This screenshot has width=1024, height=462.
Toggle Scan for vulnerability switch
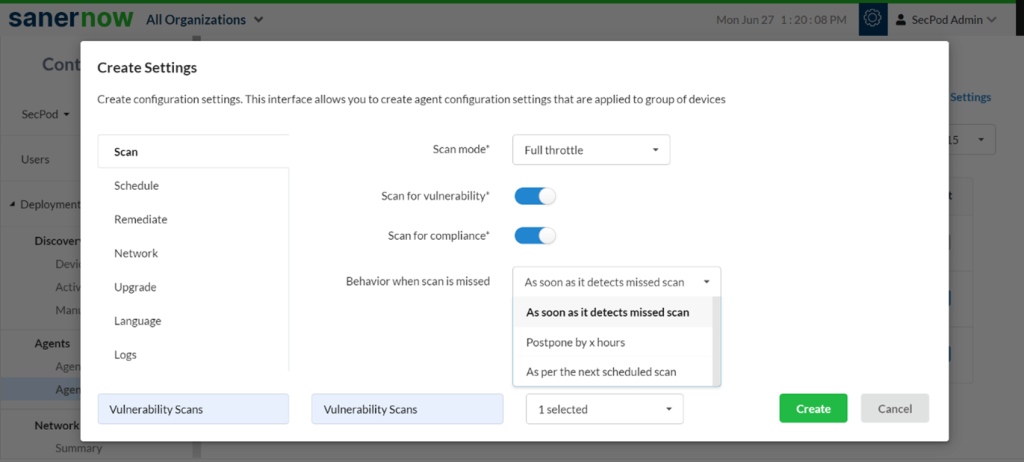click(x=534, y=196)
